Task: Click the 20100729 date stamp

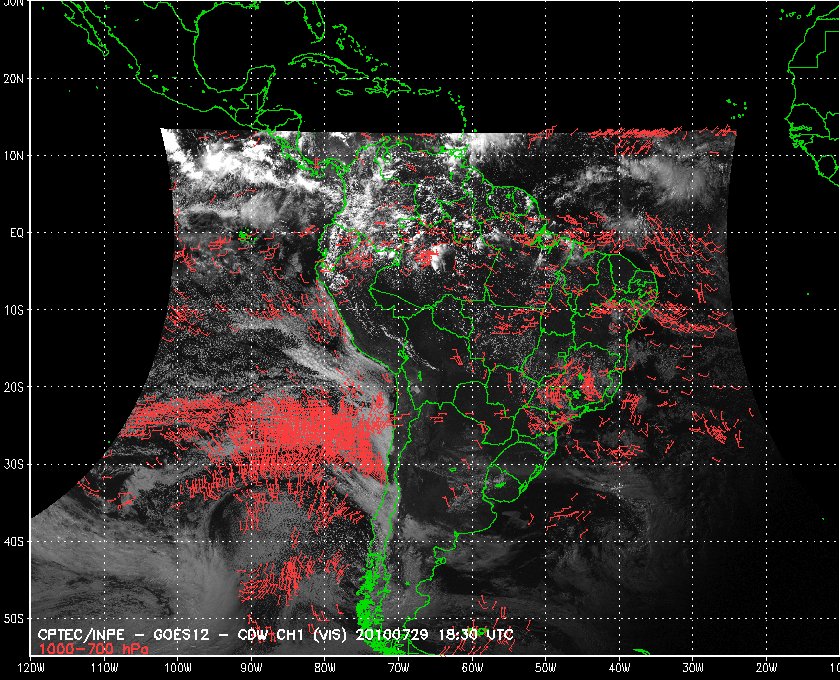Action: pyautogui.click(x=392, y=635)
